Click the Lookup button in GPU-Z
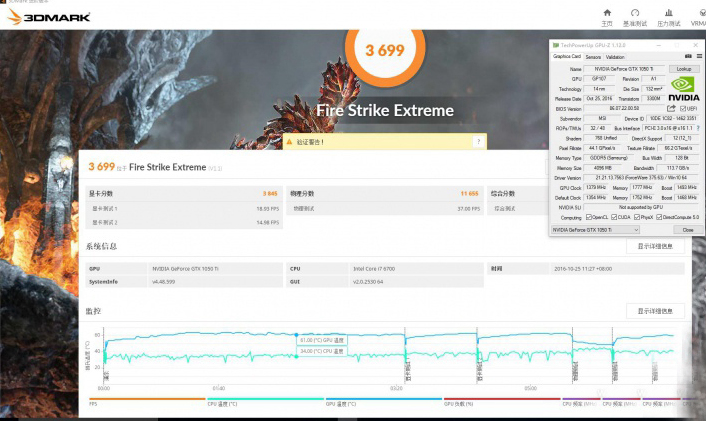Image resolution: width=706 pixels, height=421 pixels. pyautogui.click(x=684, y=69)
